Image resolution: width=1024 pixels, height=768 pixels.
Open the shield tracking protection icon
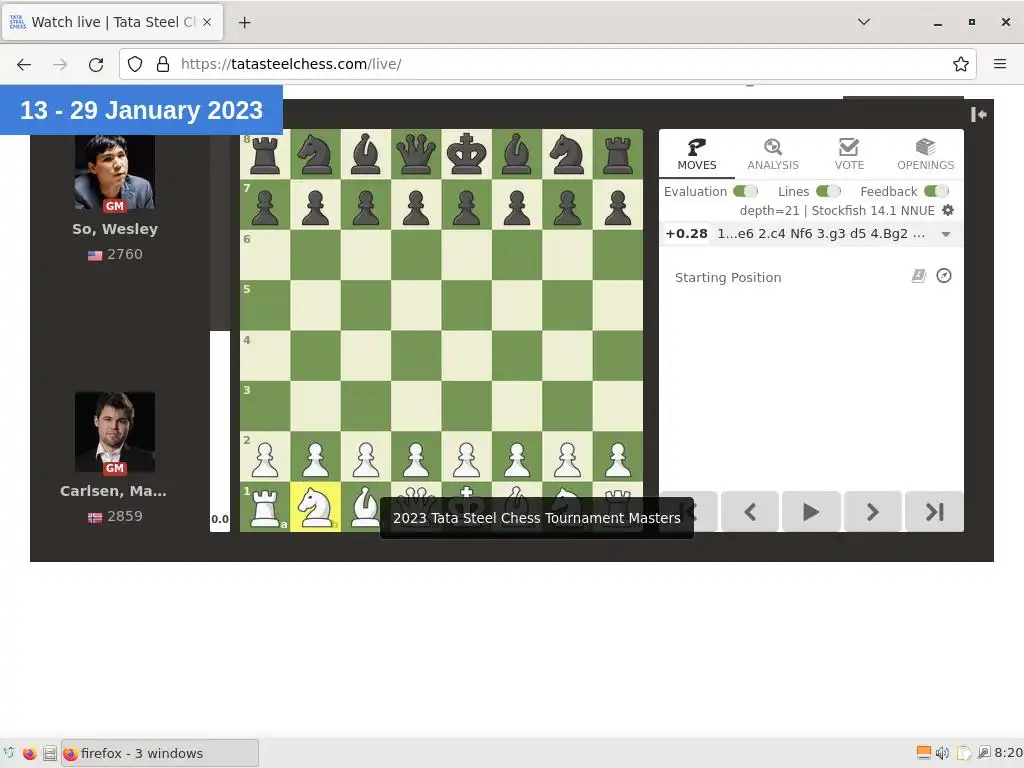click(135, 64)
